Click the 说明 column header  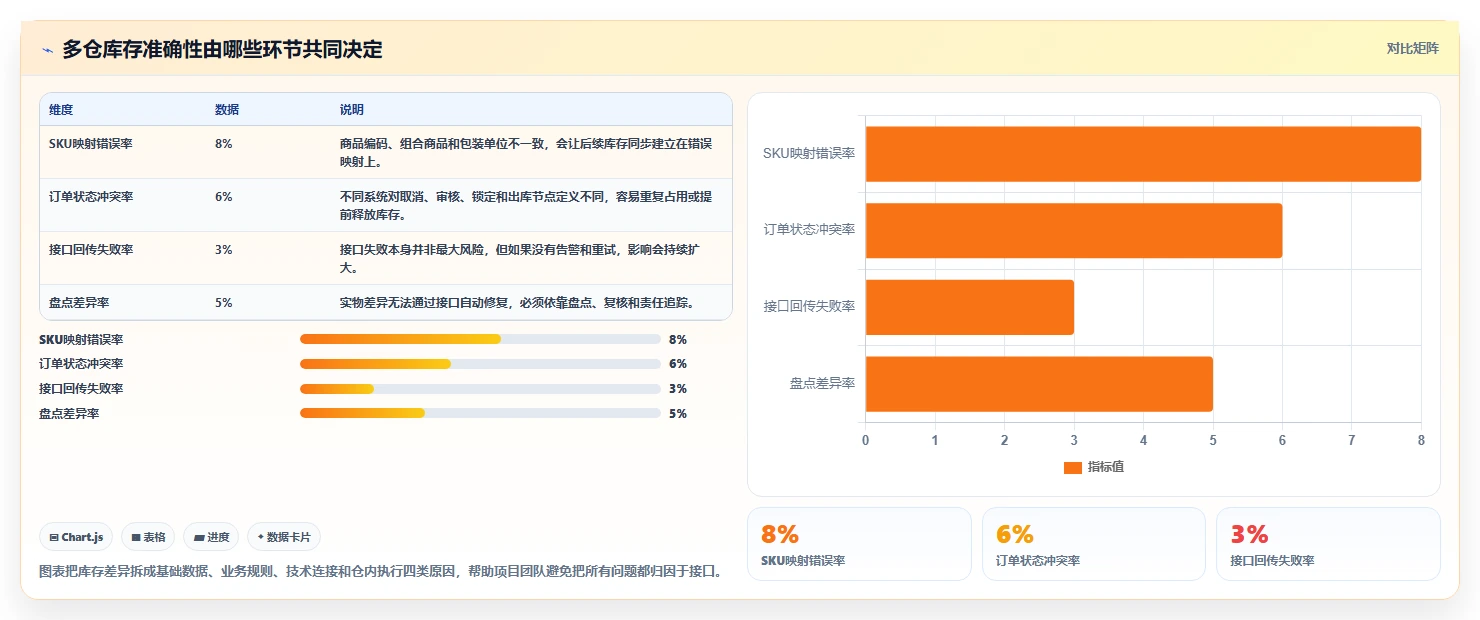coord(352,110)
